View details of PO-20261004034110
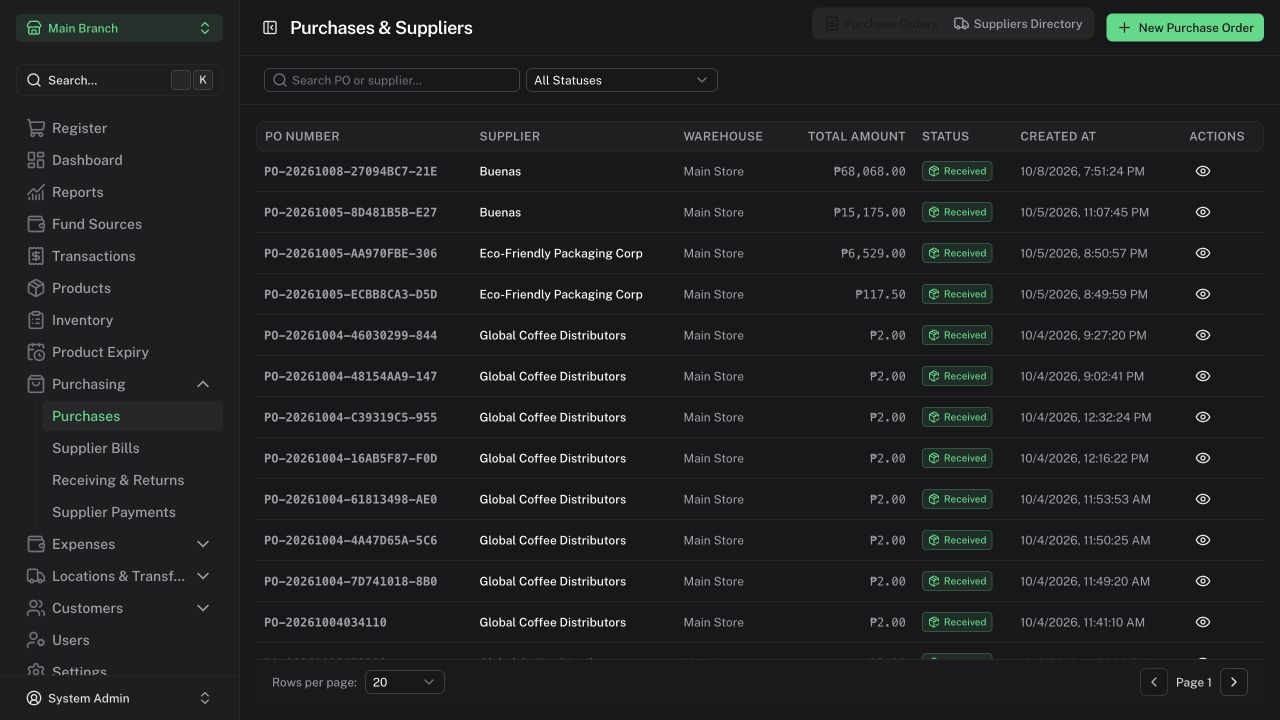This screenshot has width=1280, height=720. (1203, 622)
